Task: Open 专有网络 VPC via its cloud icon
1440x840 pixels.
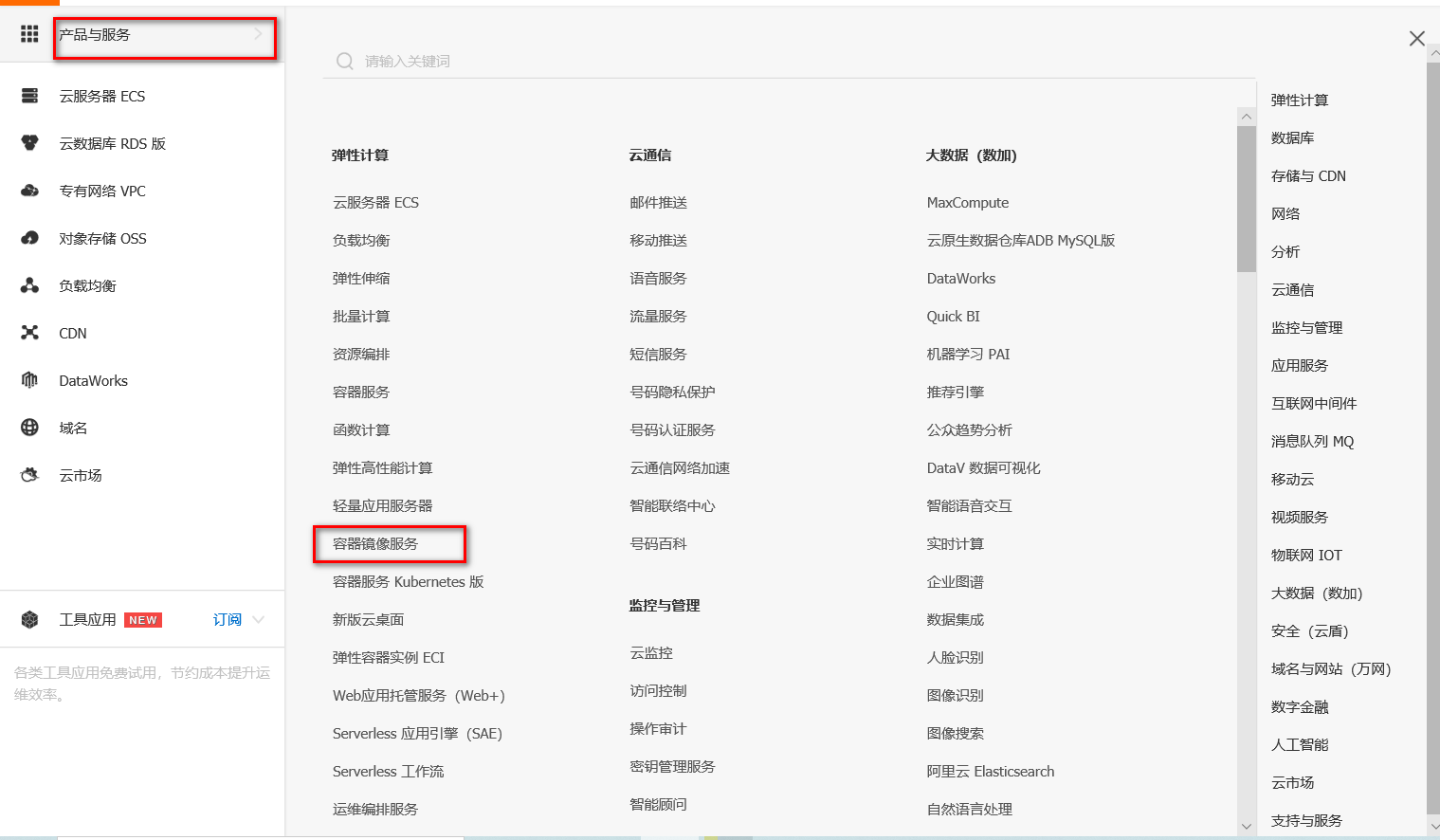Action: coord(29,190)
